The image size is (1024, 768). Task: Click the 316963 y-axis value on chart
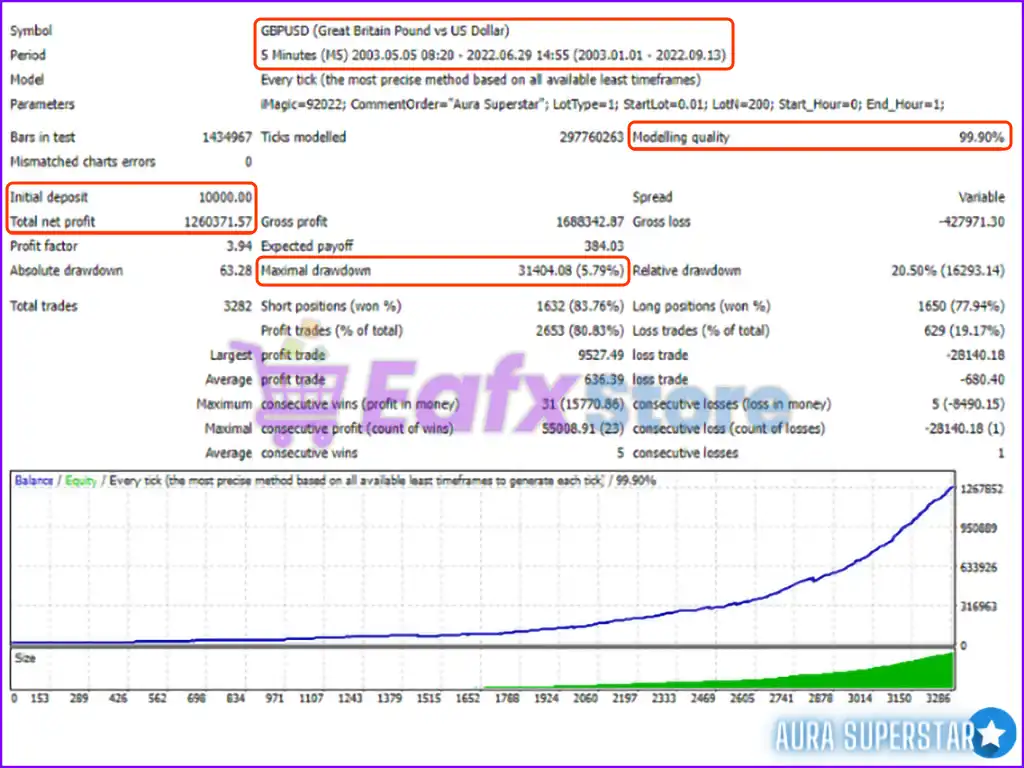coord(979,607)
